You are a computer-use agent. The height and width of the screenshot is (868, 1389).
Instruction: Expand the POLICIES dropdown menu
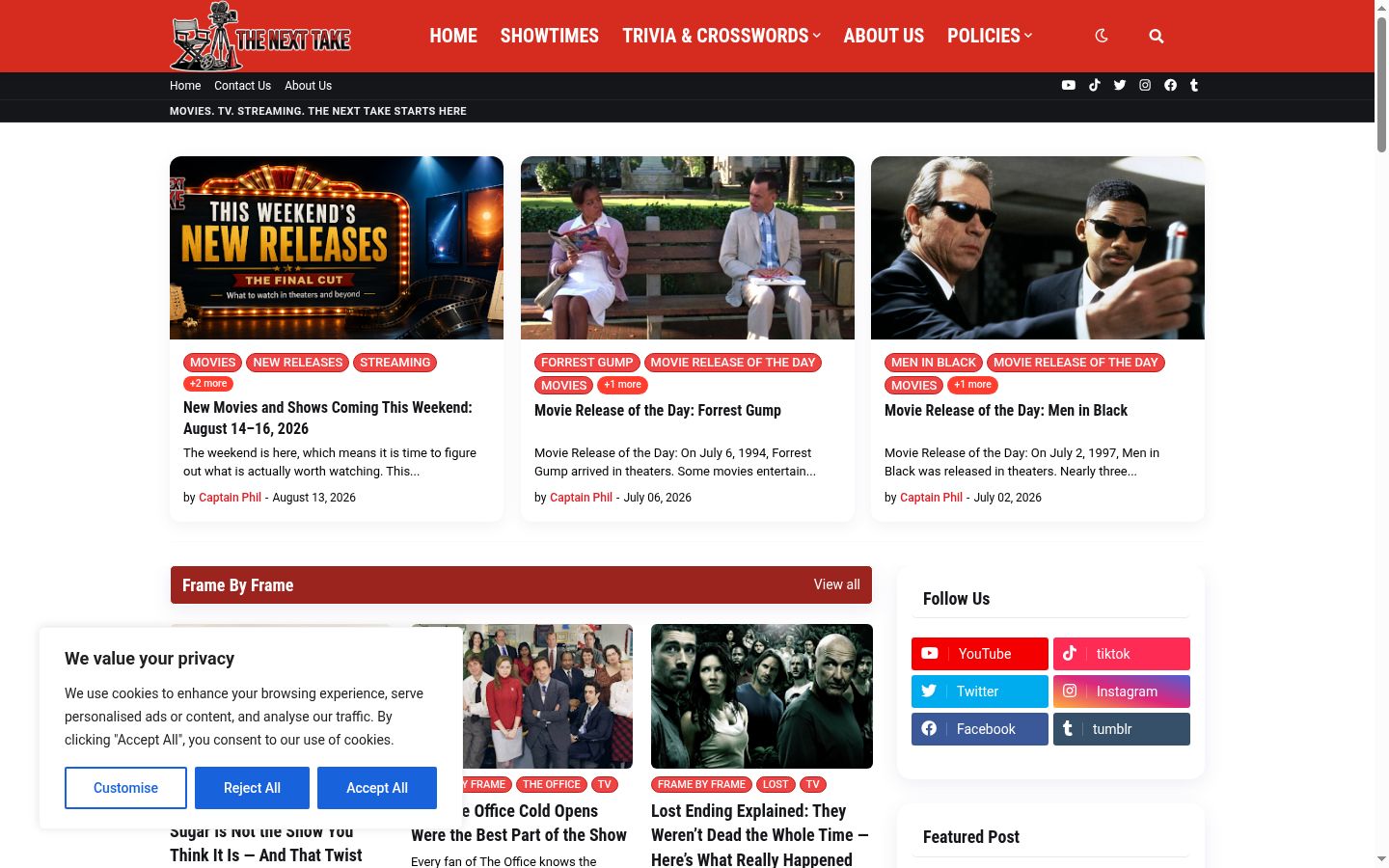point(990,36)
